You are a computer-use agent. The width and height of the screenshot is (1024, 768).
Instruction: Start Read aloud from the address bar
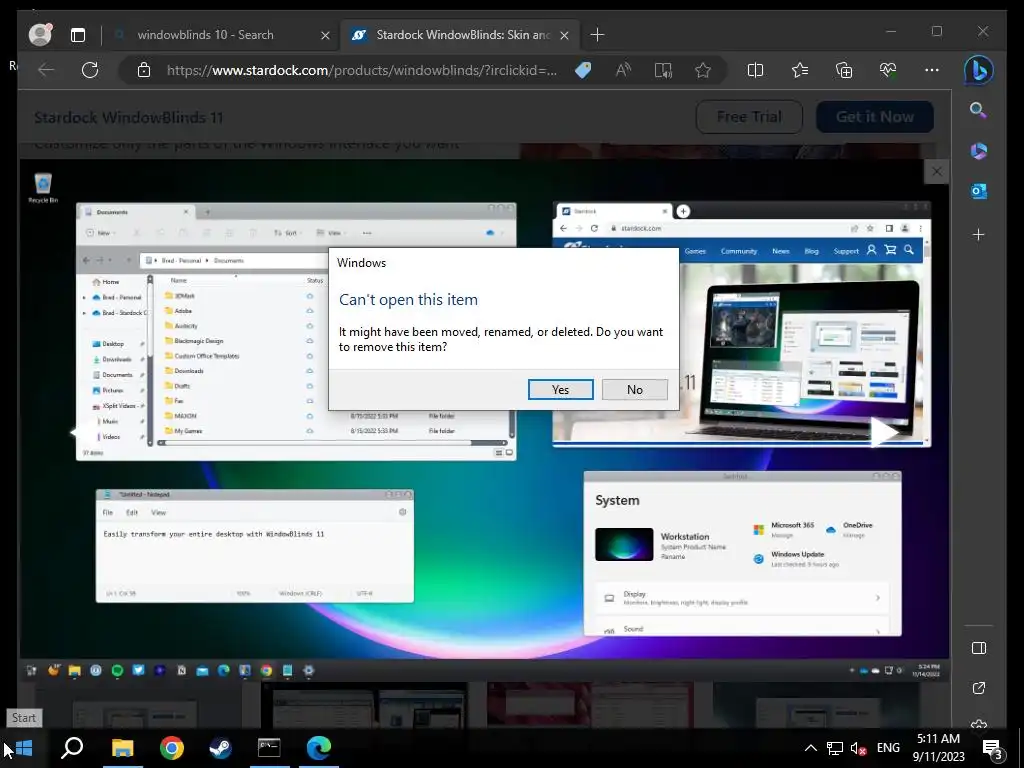(x=623, y=70)
